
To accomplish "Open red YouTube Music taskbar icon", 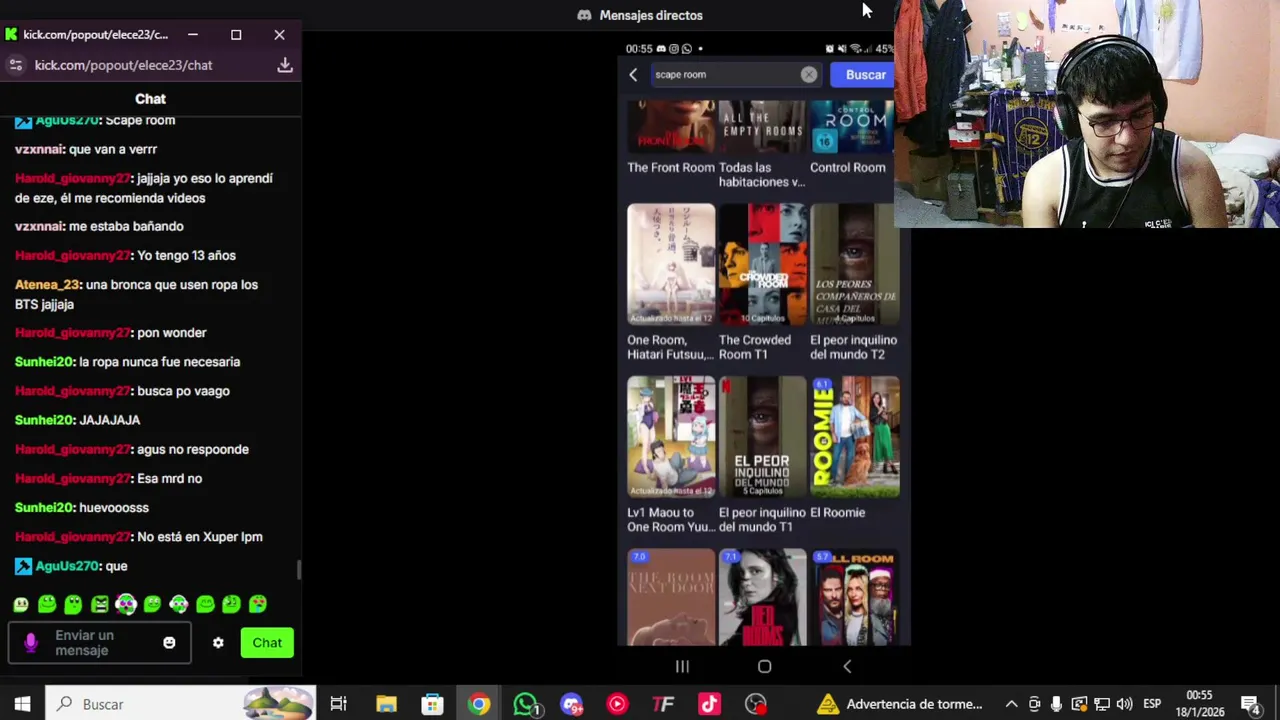I will tap(617, 704).
